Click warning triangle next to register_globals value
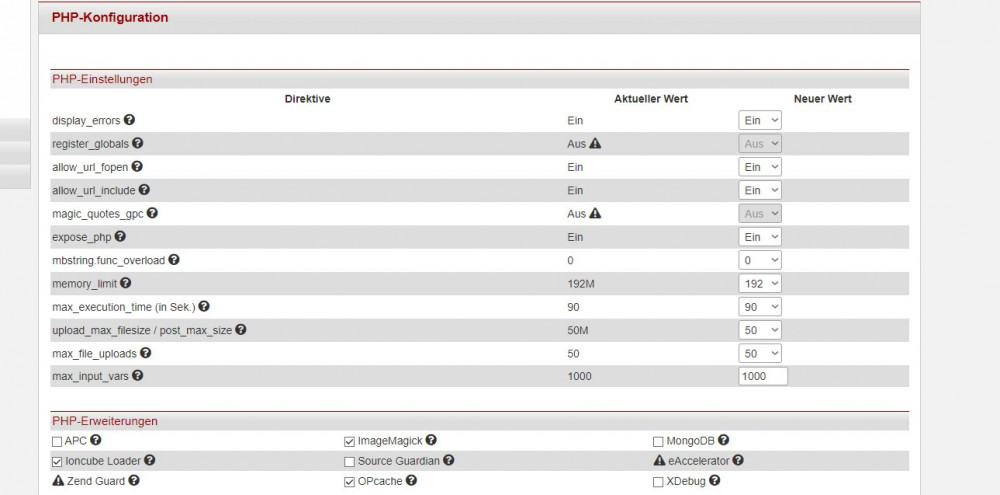The width and height of the screenshot is (1000, 495). (x=595, y=144)
